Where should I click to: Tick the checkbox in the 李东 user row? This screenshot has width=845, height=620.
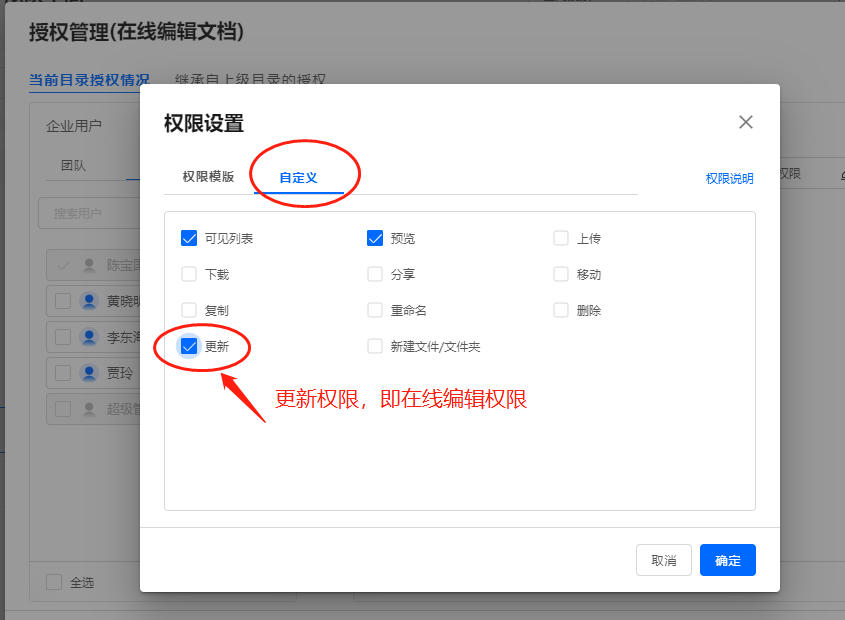tap(63, 337)
